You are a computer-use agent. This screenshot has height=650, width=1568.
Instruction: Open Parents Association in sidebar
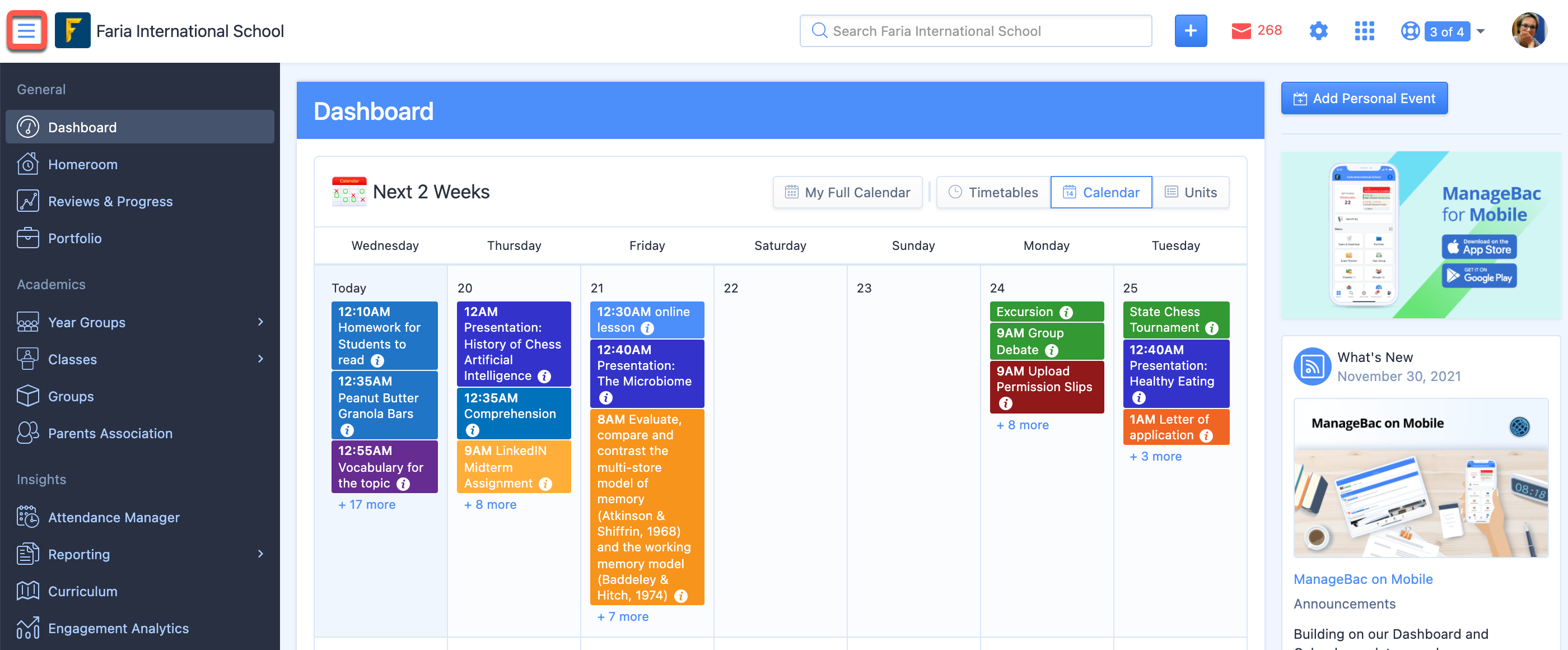click(139, 433)
